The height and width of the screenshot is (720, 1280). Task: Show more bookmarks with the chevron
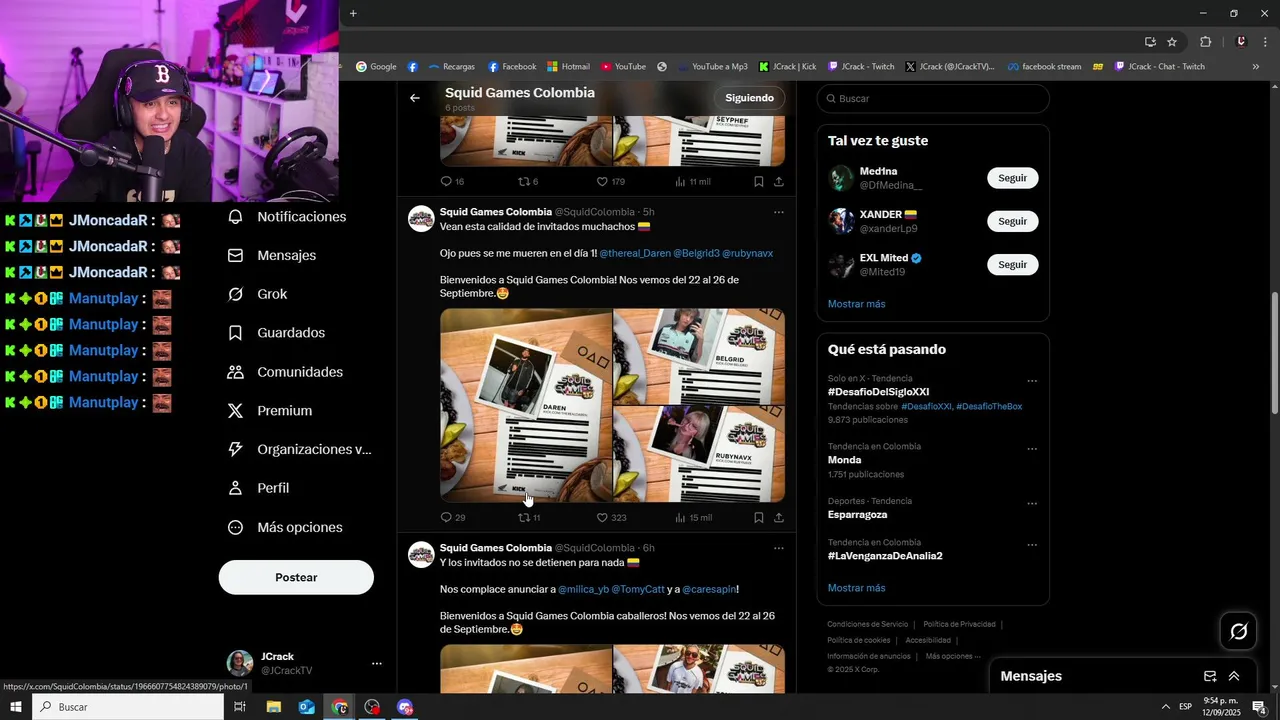[1256, 67]
